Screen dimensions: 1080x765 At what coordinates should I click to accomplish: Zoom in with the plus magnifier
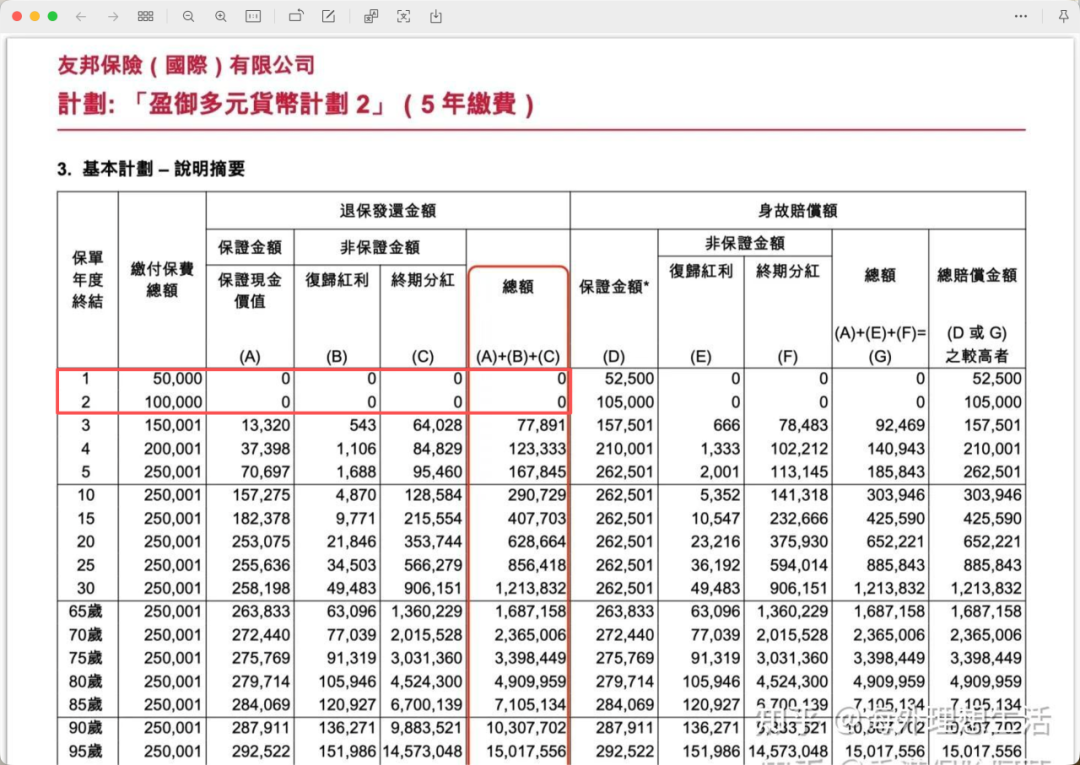(x=220, y=17)
